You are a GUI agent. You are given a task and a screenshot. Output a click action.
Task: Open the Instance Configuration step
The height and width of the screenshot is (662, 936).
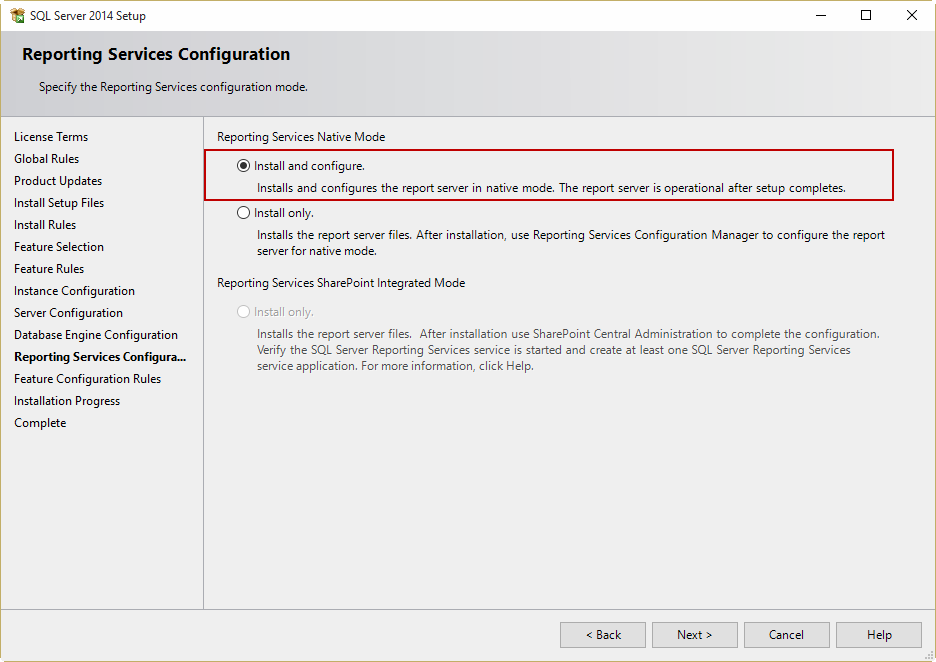click(x=74, y=291)
